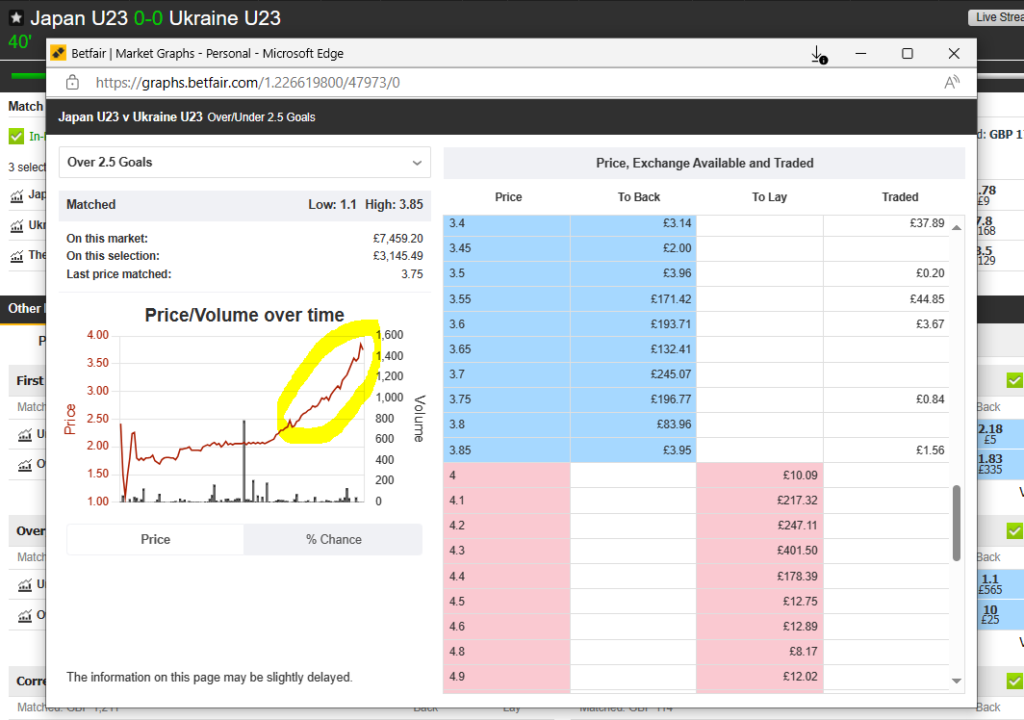The width and height of the screenshot is (1024, 720).
Task: Click the favourite star beside Japan U23
Action: pyautogui.click(x=15, y=18)
